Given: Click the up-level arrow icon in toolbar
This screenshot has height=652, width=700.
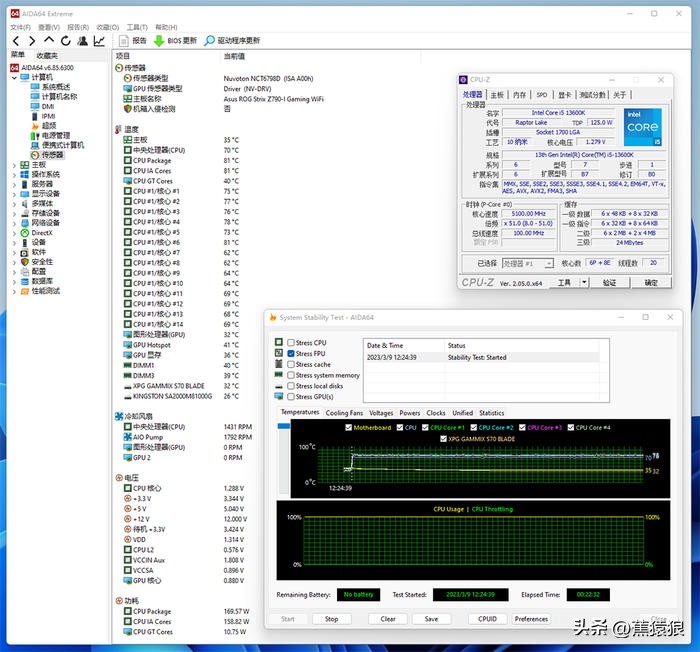Looking at the screenshot, I should pos(48,41).
